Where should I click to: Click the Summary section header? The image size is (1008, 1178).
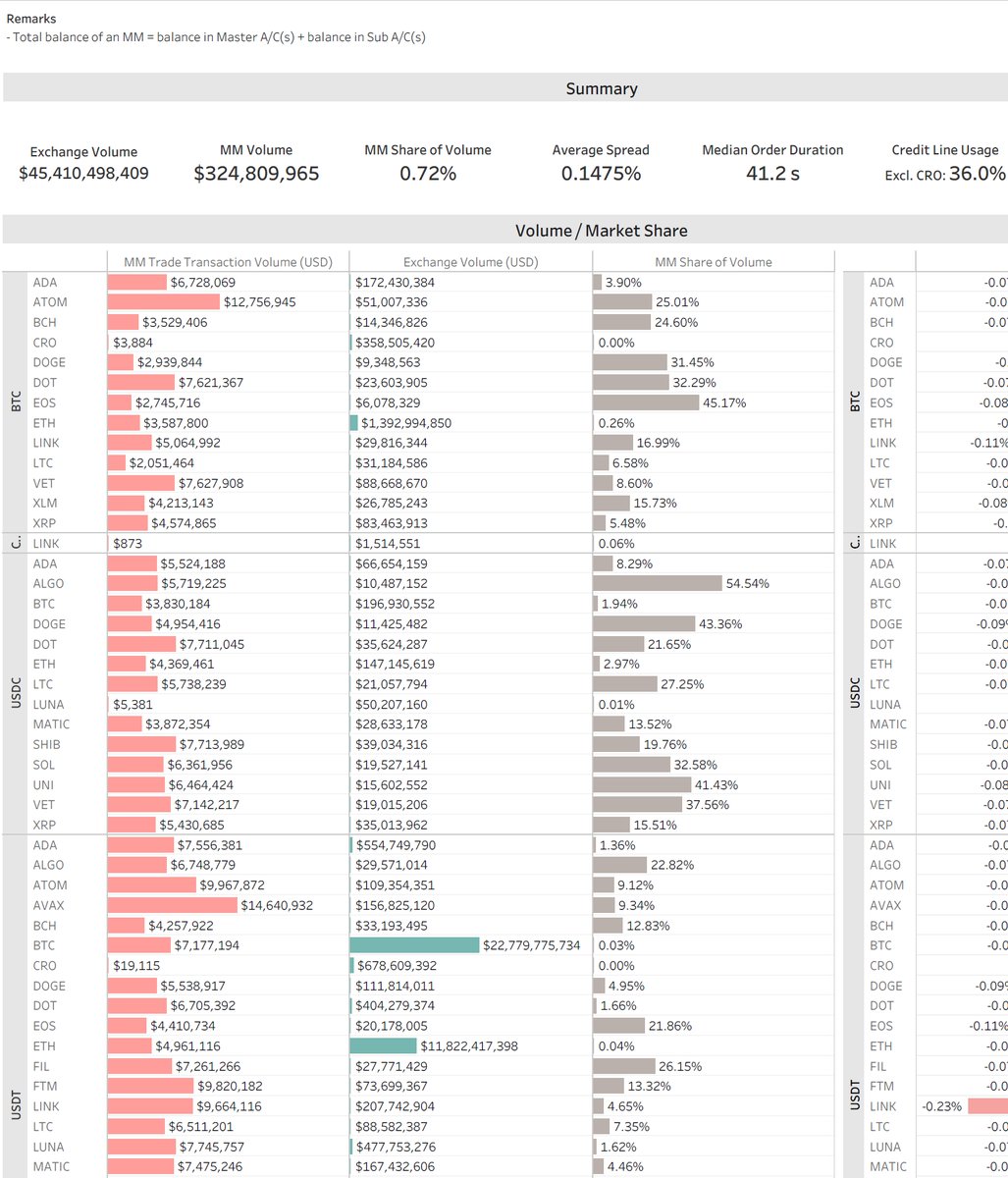(602, 88)
